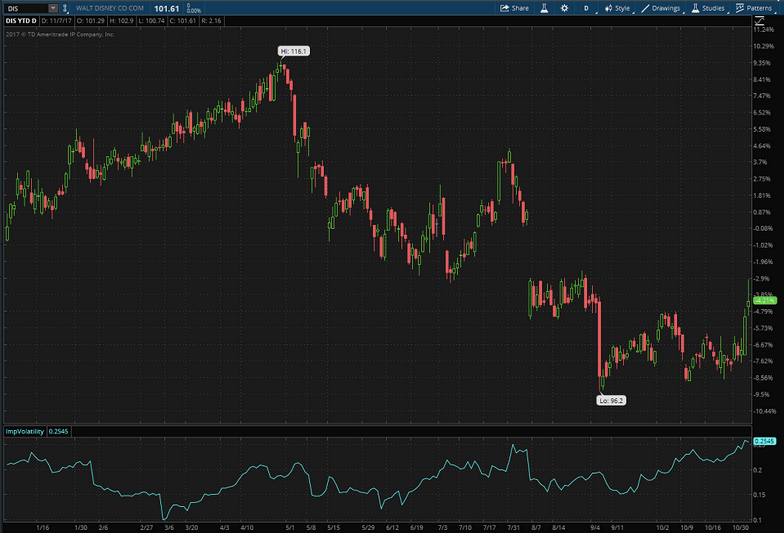Click the 'Hi: 116.1' high price bubble
The height and width of the screenshot is (533, 784).
pyautogui.click(x=294, y=51)
